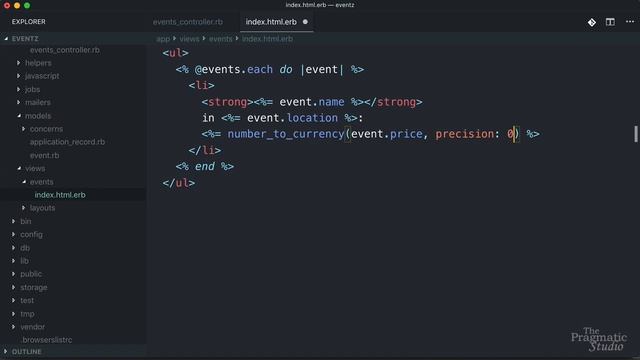Click the precision keyword in code
Image resolution: width=640 pixels, height=360 pixels.
(x=464, y=134)
